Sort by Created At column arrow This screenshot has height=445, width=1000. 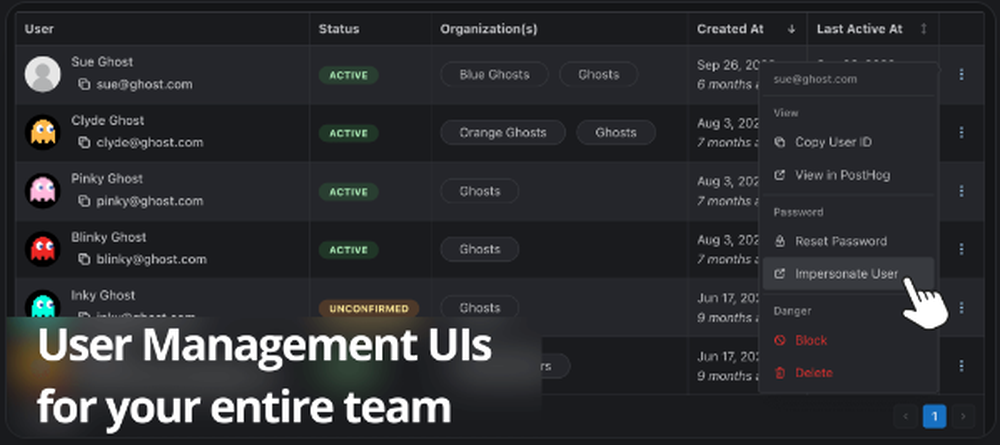pyautogui.click(x=791, y=29)
